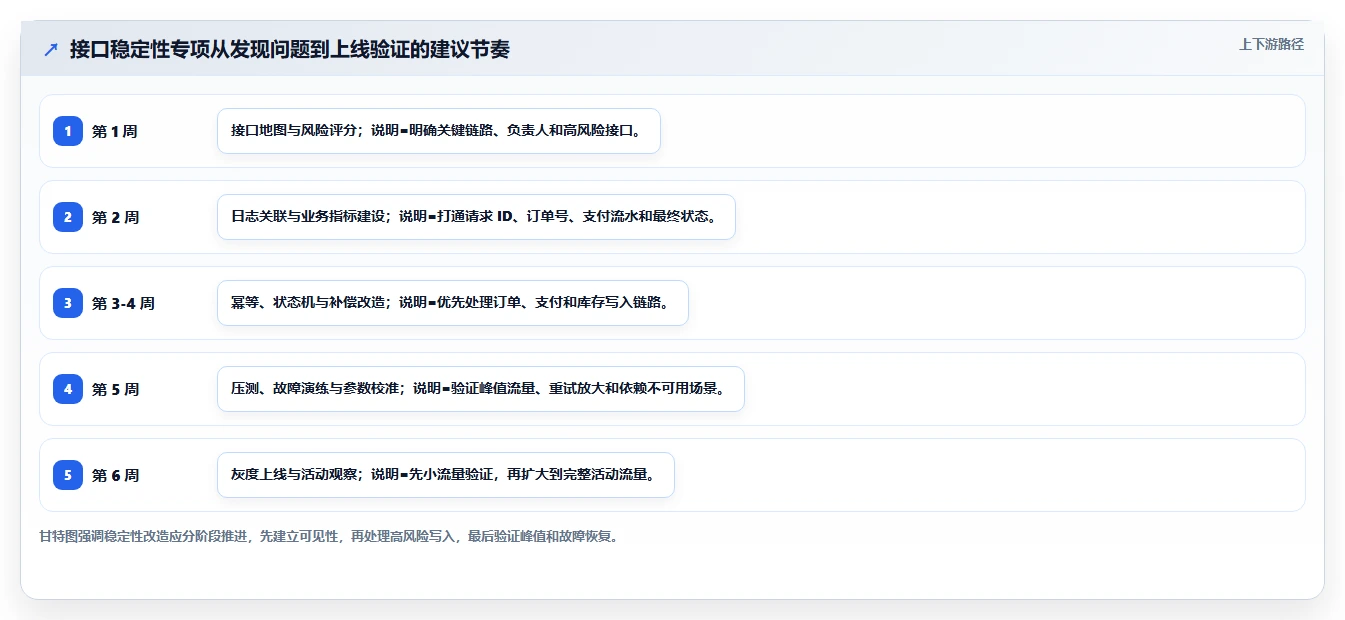Click the 第 5 周 label
Viewport: 1345px width, 620px height.
(115, 389)
